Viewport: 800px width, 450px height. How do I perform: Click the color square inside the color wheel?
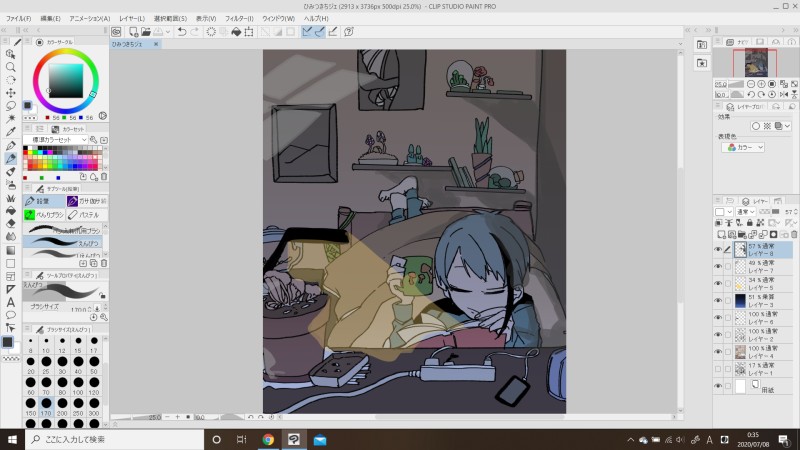(66, 81)
